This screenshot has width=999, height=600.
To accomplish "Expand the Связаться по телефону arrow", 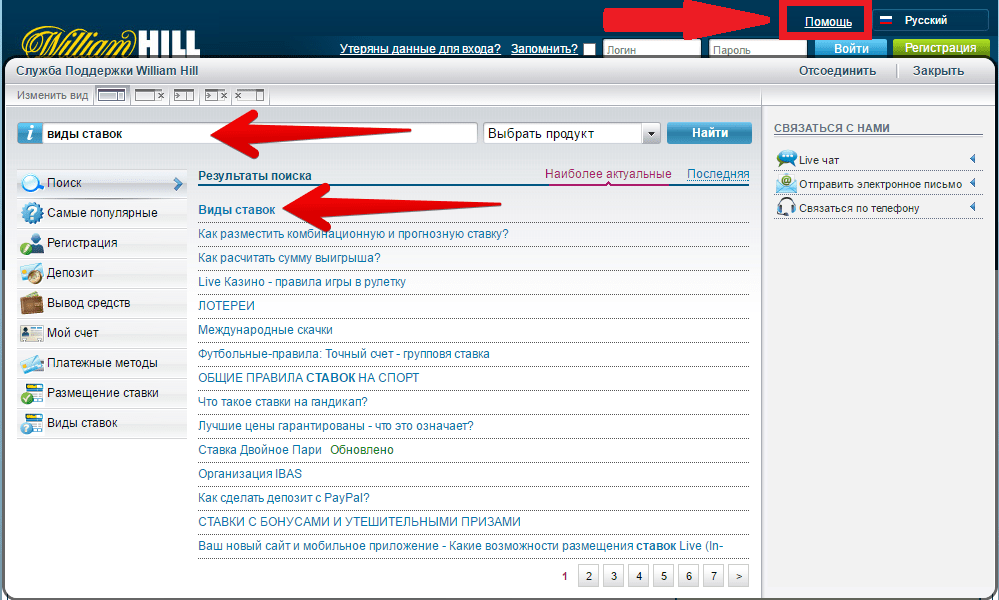I will [972, 208].
